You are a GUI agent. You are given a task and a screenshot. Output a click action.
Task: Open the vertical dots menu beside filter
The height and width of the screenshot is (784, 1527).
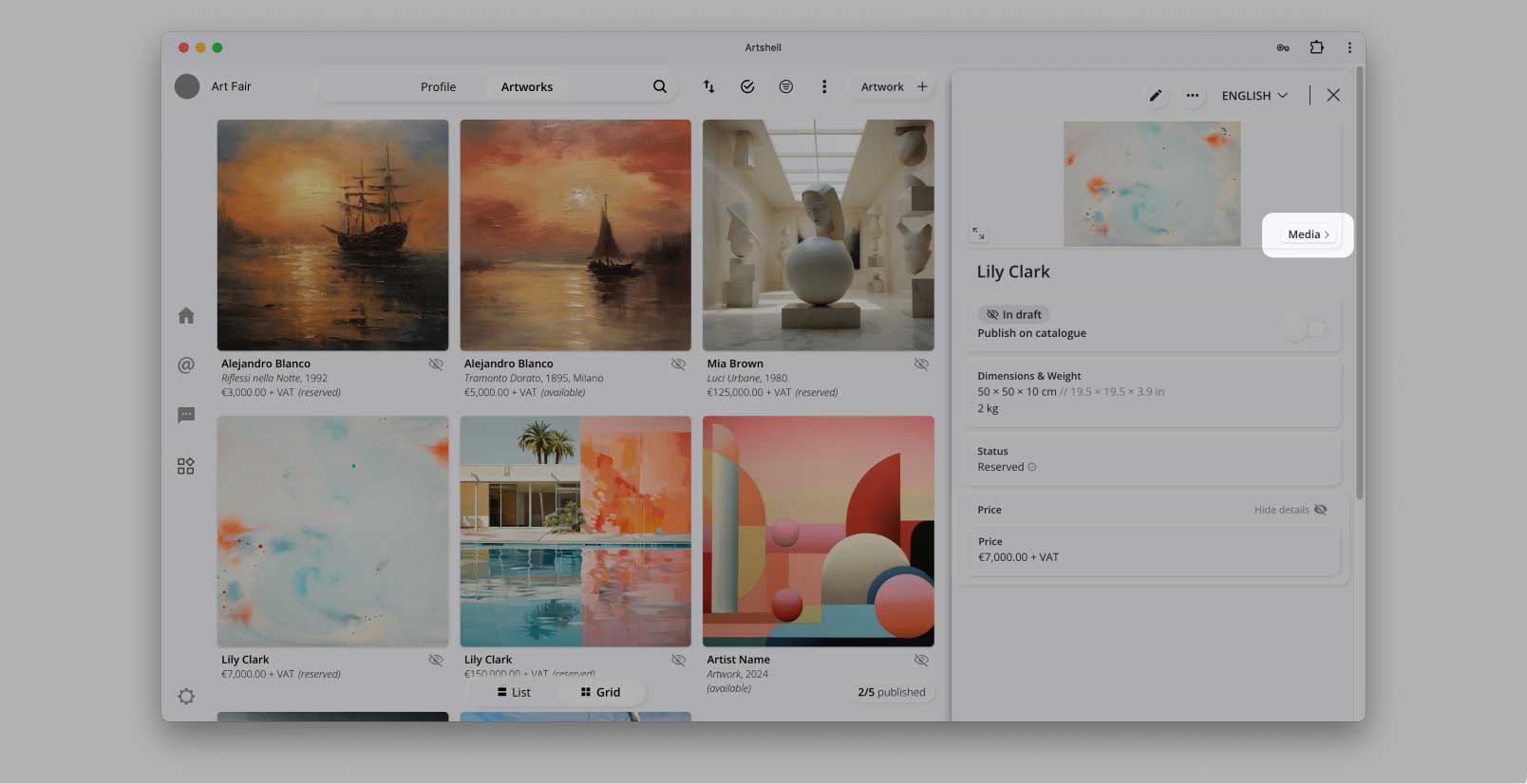(824, 86)
